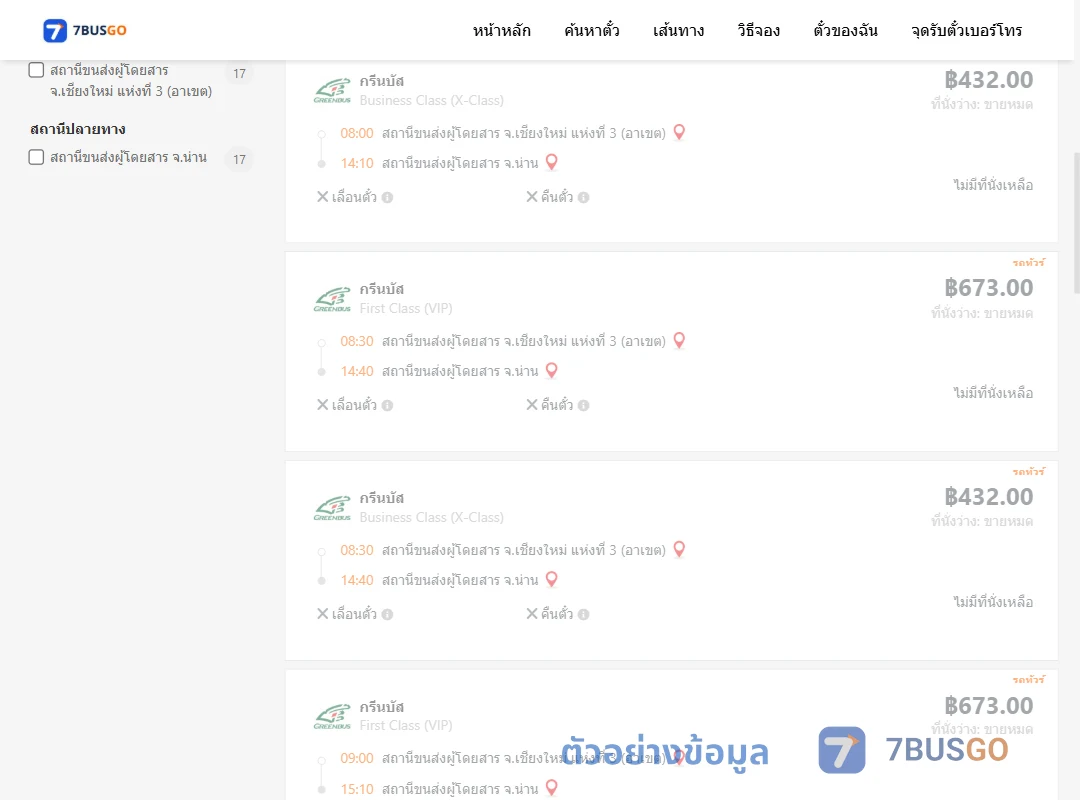The image size is (1080, 800).
Task: Show เลื่อนตั๋ว info icon on 08:00 card
Action: click(x=388, y=198)
